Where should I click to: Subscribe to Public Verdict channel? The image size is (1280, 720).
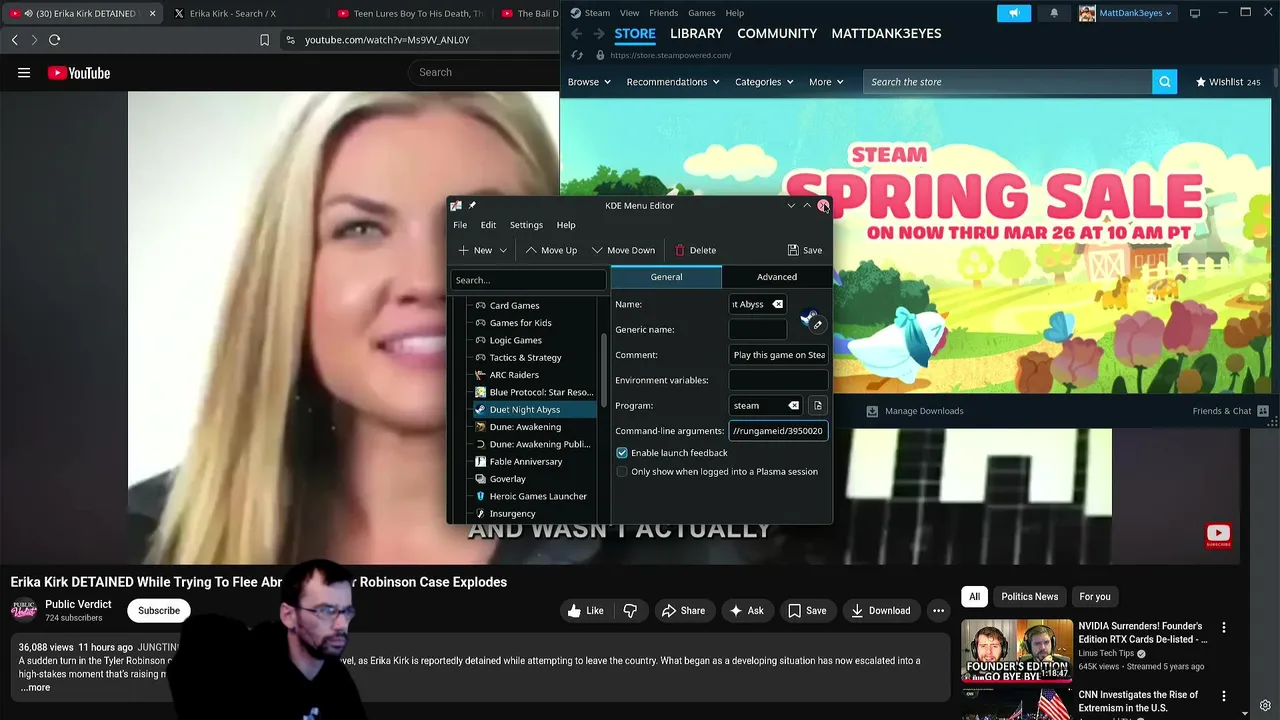(159, 611)
